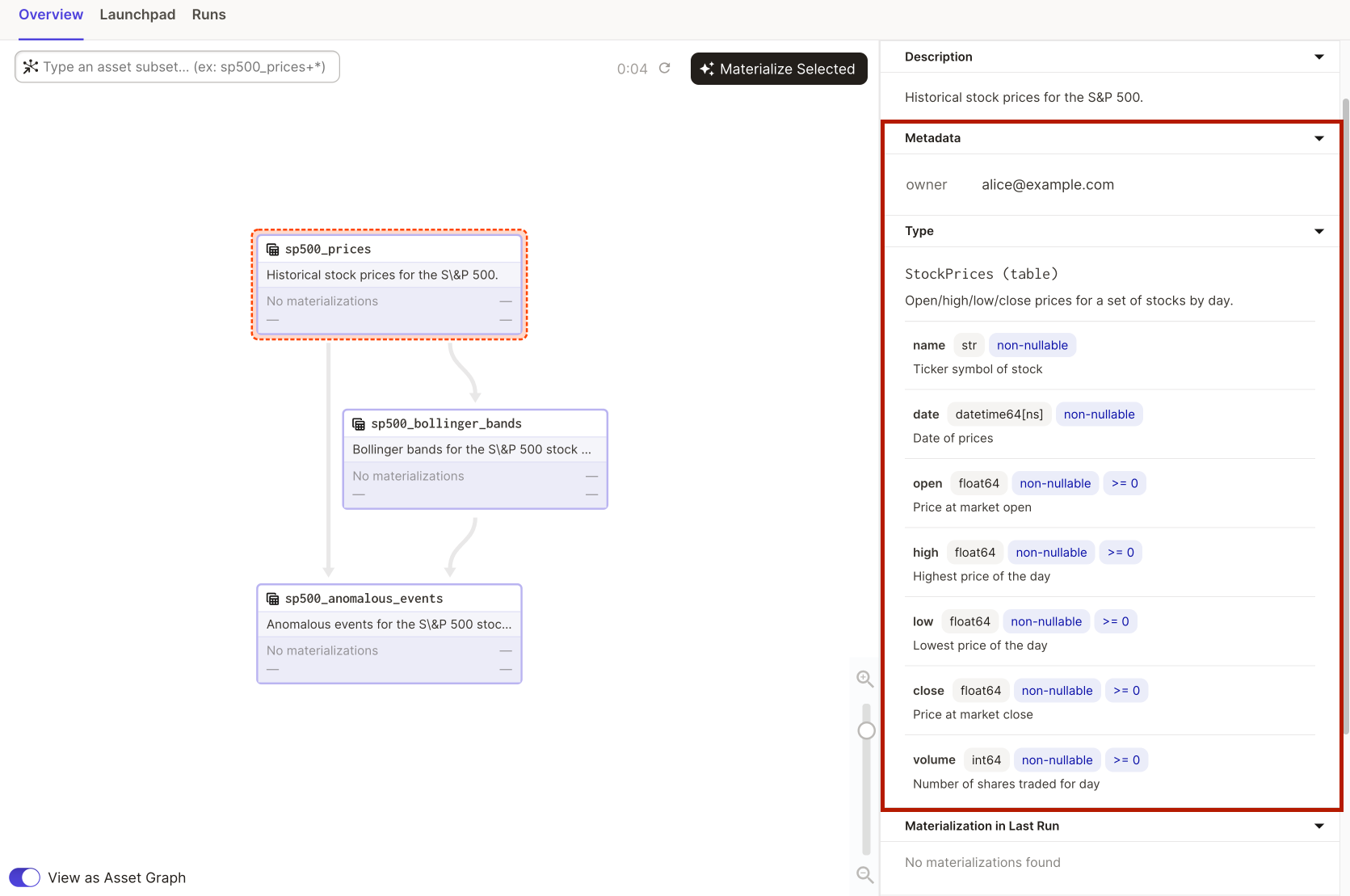
Task: Focus the asset subset input field
Action: (x=177, y=67)
